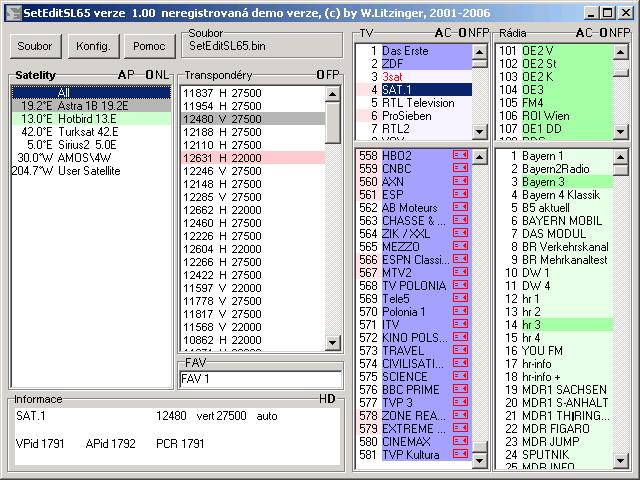Click the red icon beside SCIENCE
Viewport: 640px width, 480px height.
(x=460, y=376)
